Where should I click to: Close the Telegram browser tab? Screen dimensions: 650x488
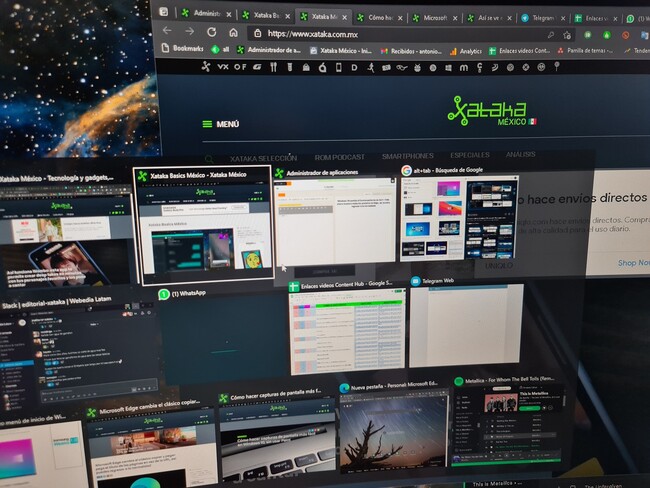tap(563, 18)
